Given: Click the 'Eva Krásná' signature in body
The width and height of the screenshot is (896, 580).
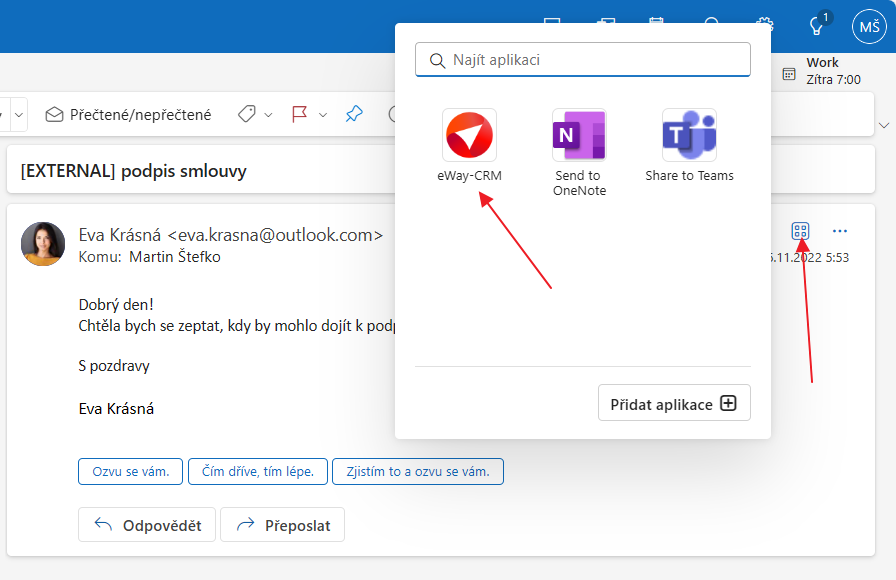Looking at the screenshot, I should [x=116, y=409].
